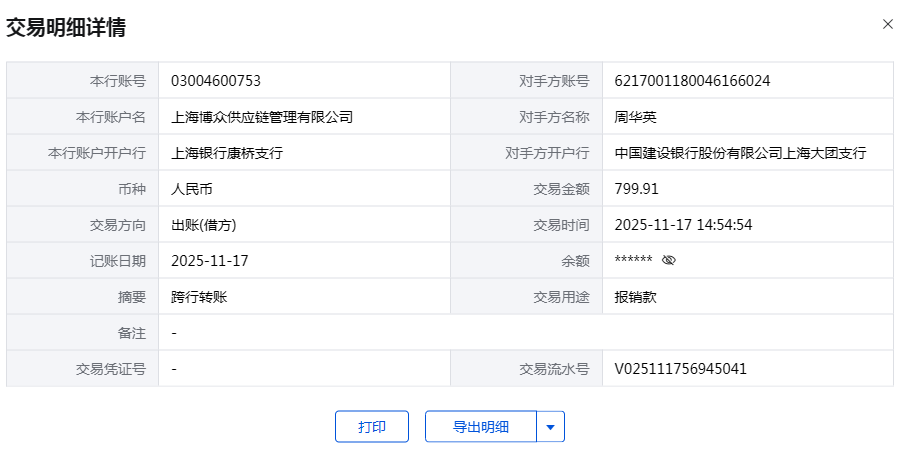Click counterparty bank 中国建设银行股份有限公司上海大团支行
Viewport: 900px width, 459px height.
click(x=740, y=153)
